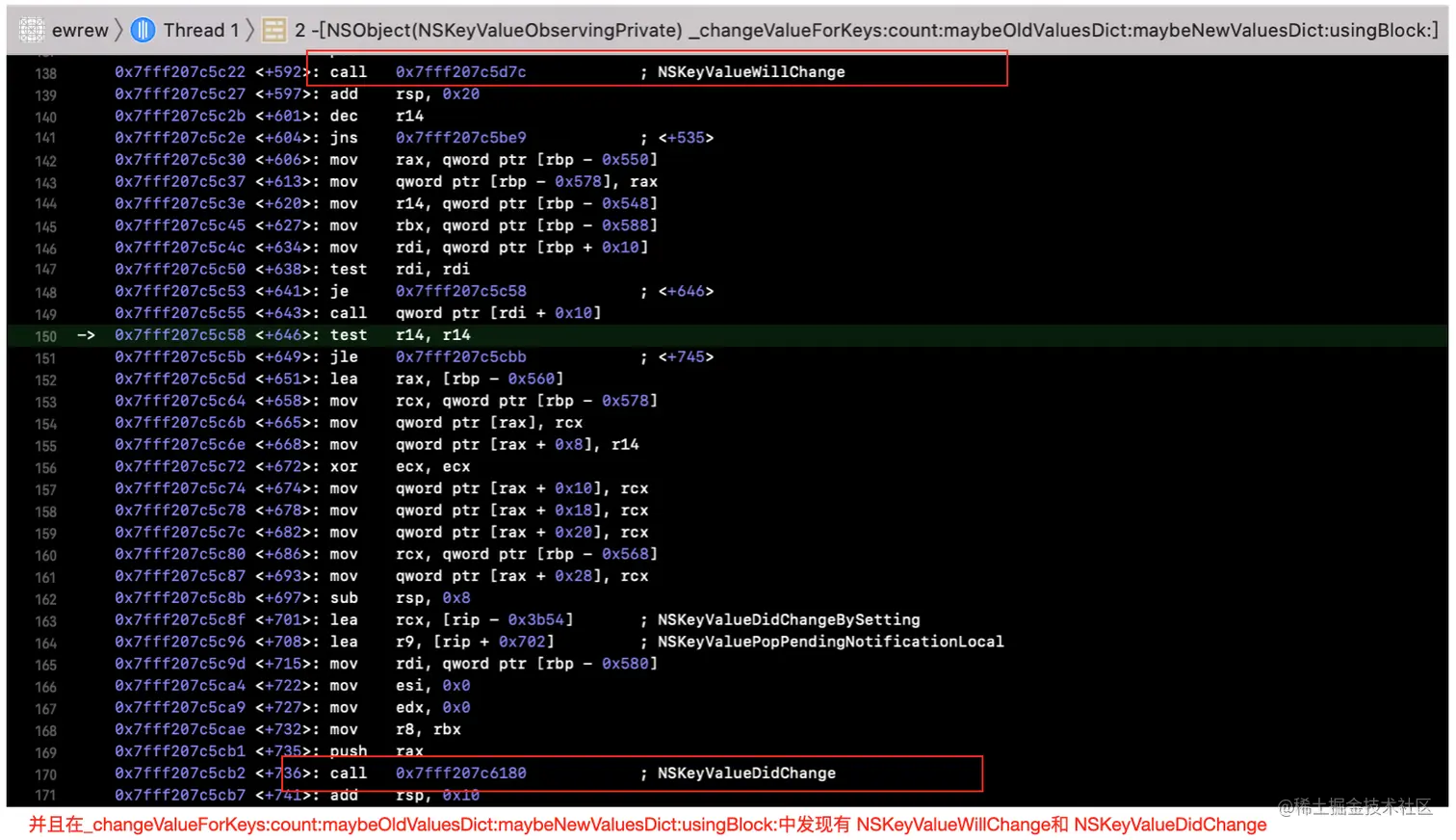
Task: Click the red caption text below disassembly
Action: (x=647, y=825)
